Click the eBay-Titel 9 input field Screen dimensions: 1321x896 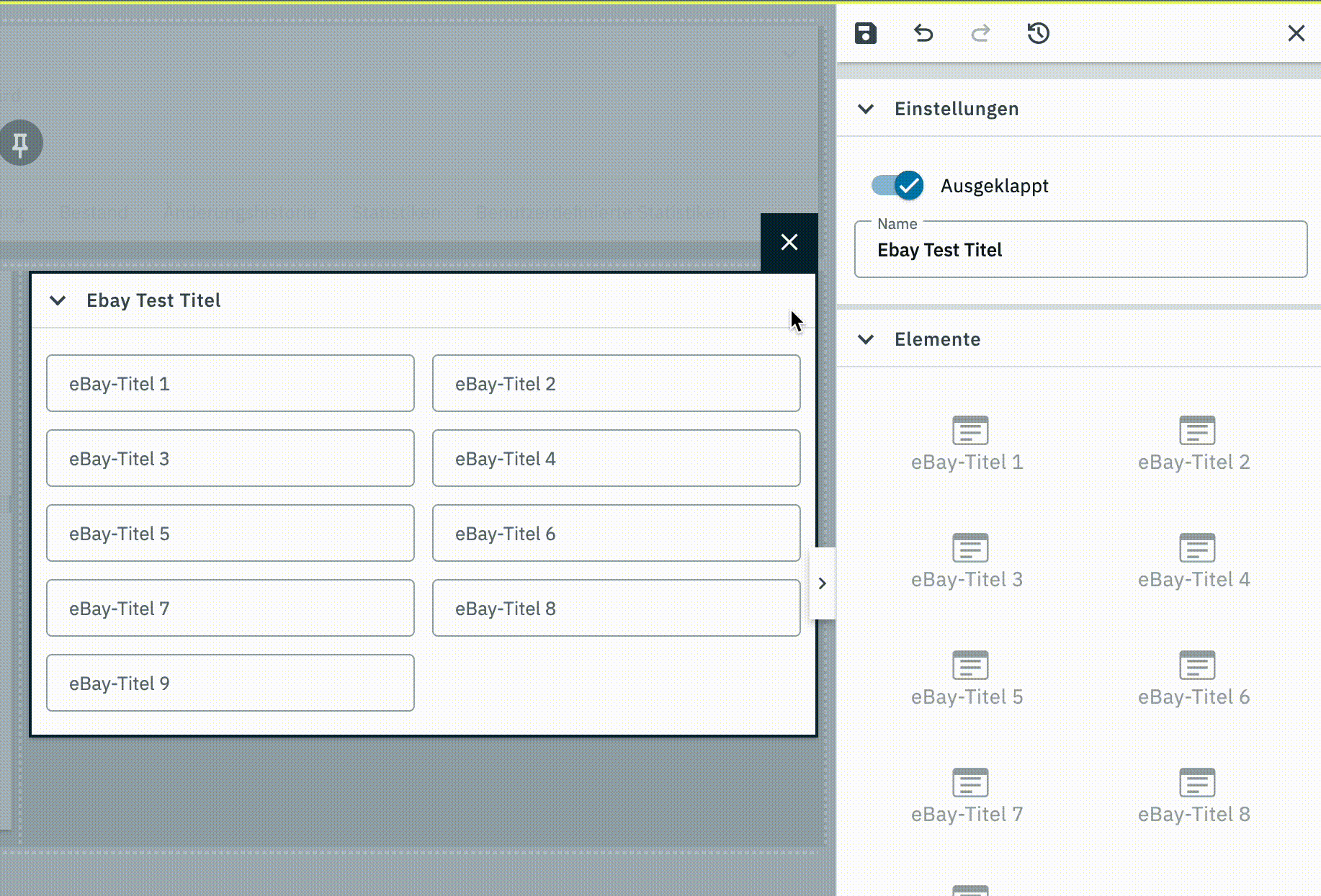pos(230,683)
